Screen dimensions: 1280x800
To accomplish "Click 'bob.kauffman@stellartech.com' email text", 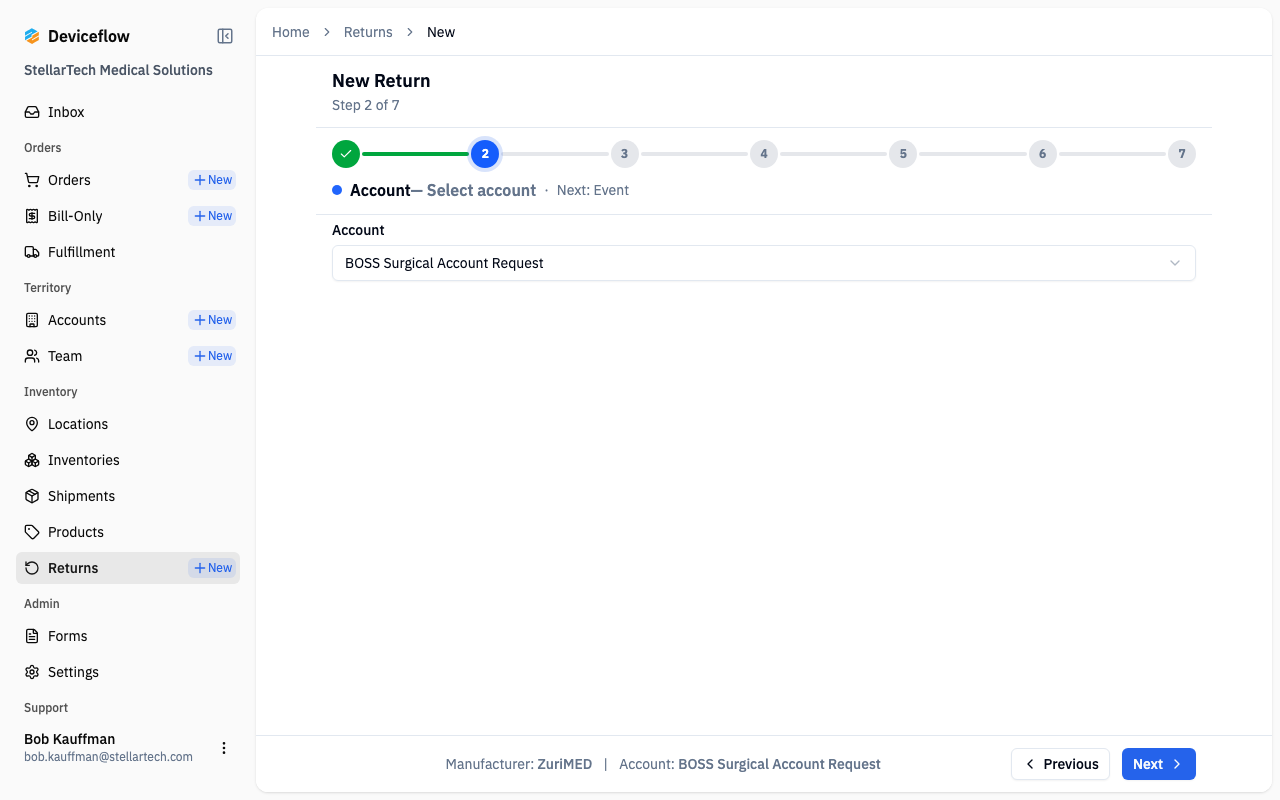I will tap(108, 757).
